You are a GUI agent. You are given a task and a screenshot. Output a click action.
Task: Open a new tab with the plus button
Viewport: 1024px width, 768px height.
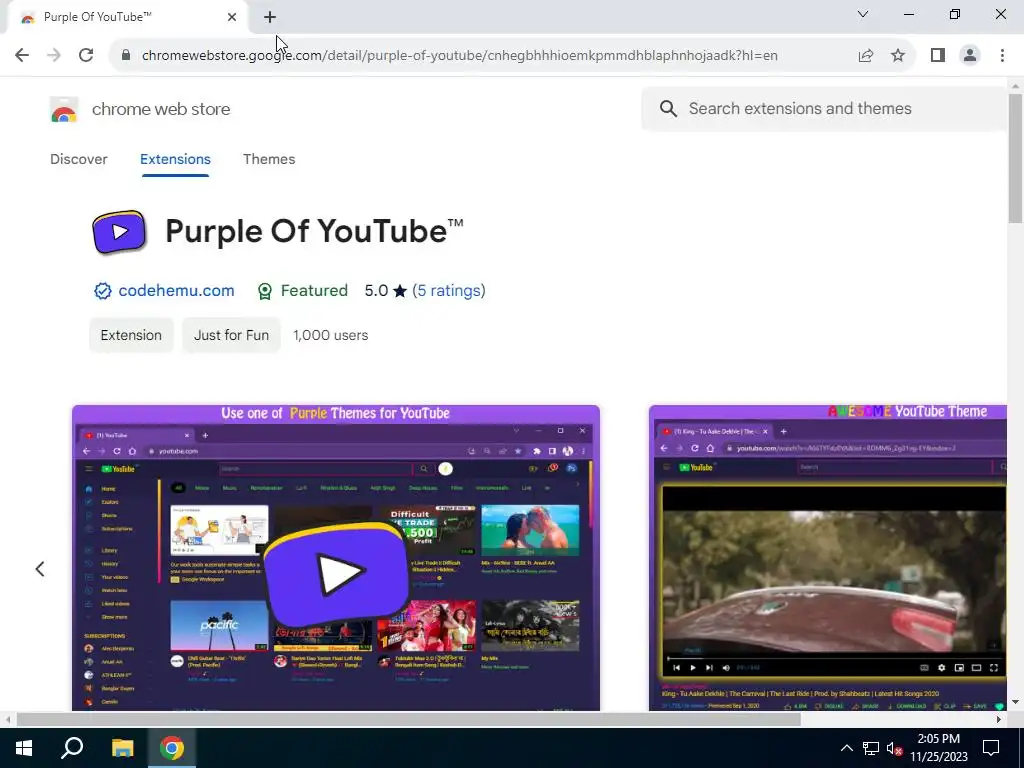click(270, 17)
